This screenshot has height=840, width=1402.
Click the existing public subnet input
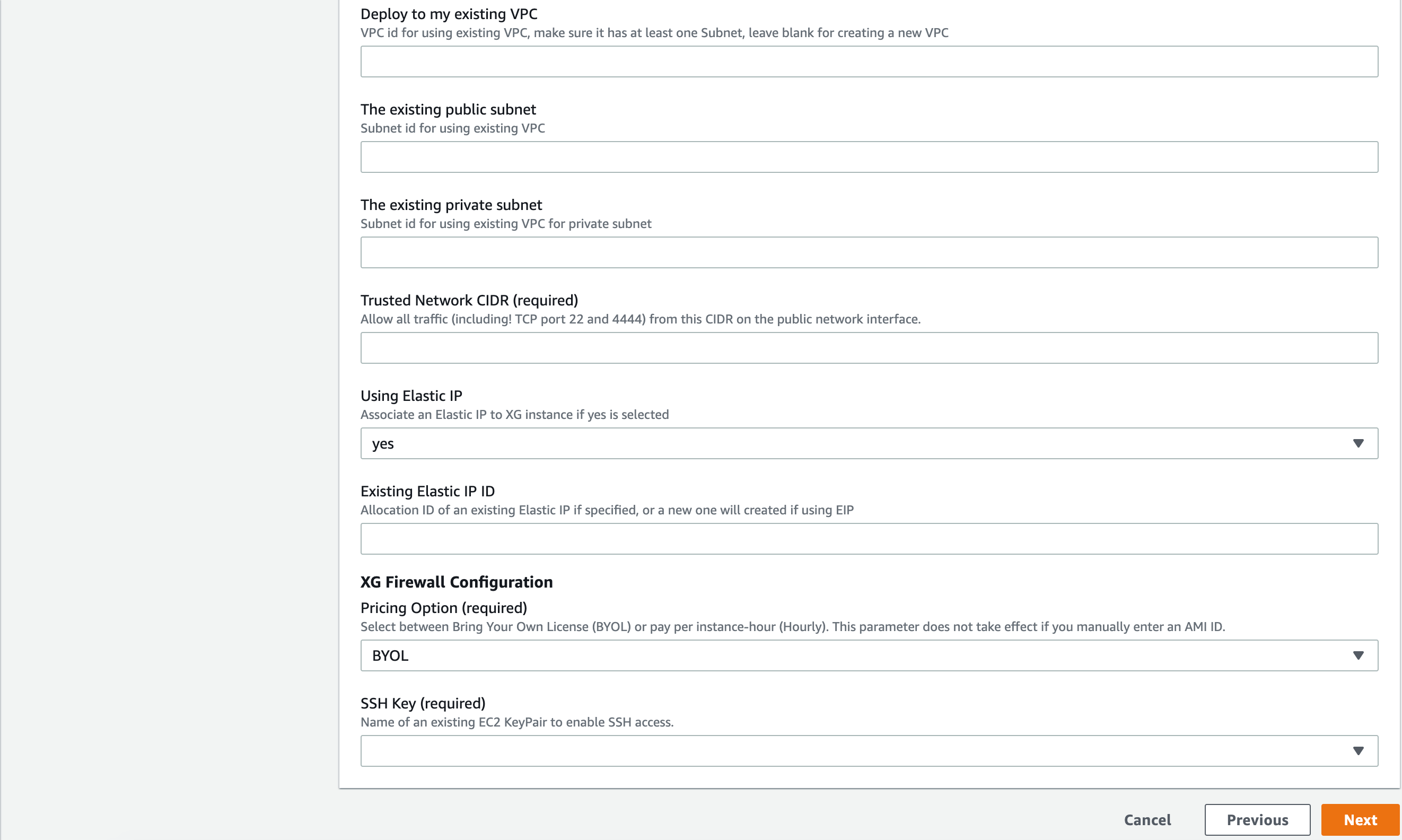tap(869, 157)
